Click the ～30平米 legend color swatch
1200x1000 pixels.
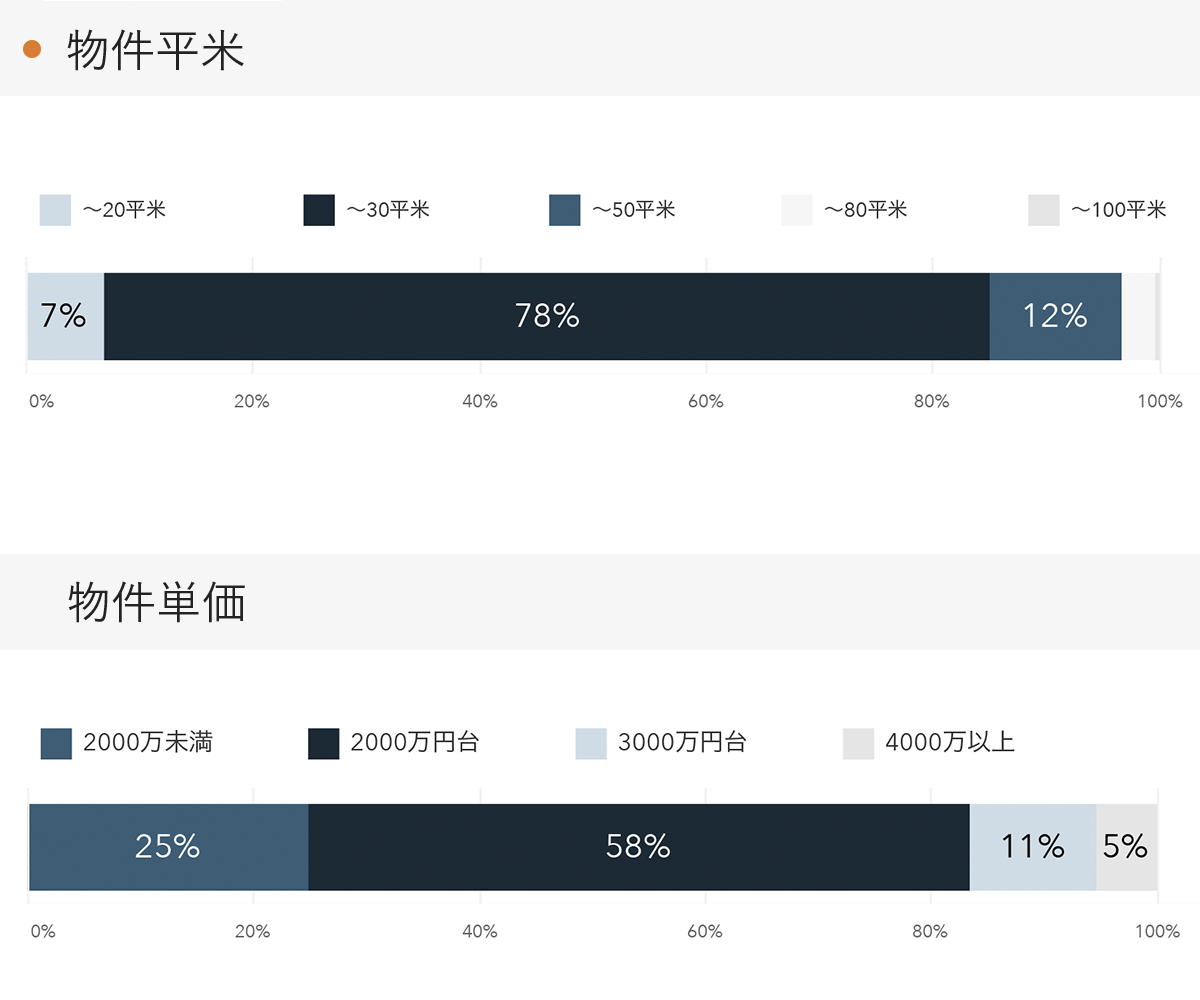click(x=319, y=210)
